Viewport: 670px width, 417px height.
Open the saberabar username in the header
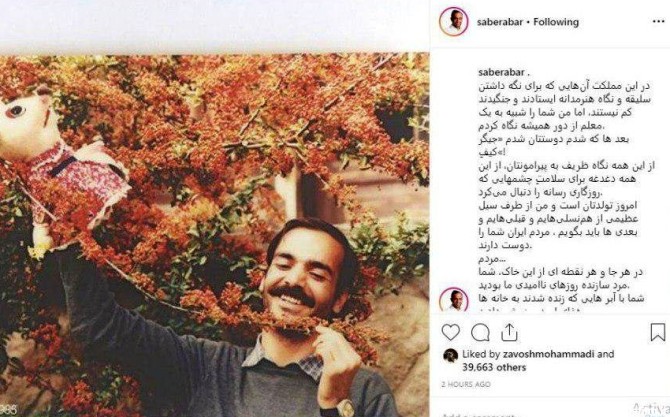(500, 22)
